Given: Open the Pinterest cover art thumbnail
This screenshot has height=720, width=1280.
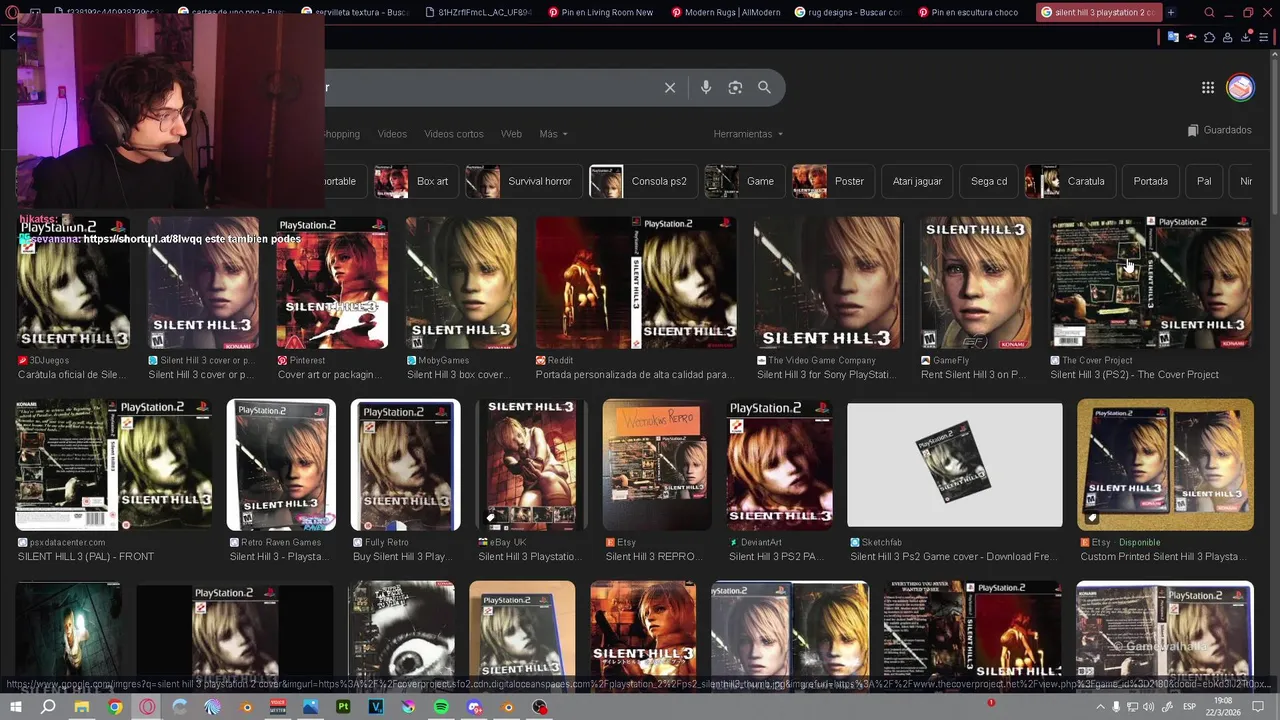Looking at the screenshot, I should coord(332,283).
